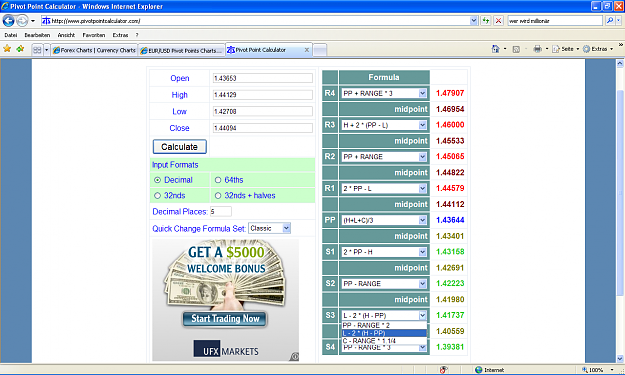Close the Pivot Point Calculator tab
625x375 pixels.
307,50
